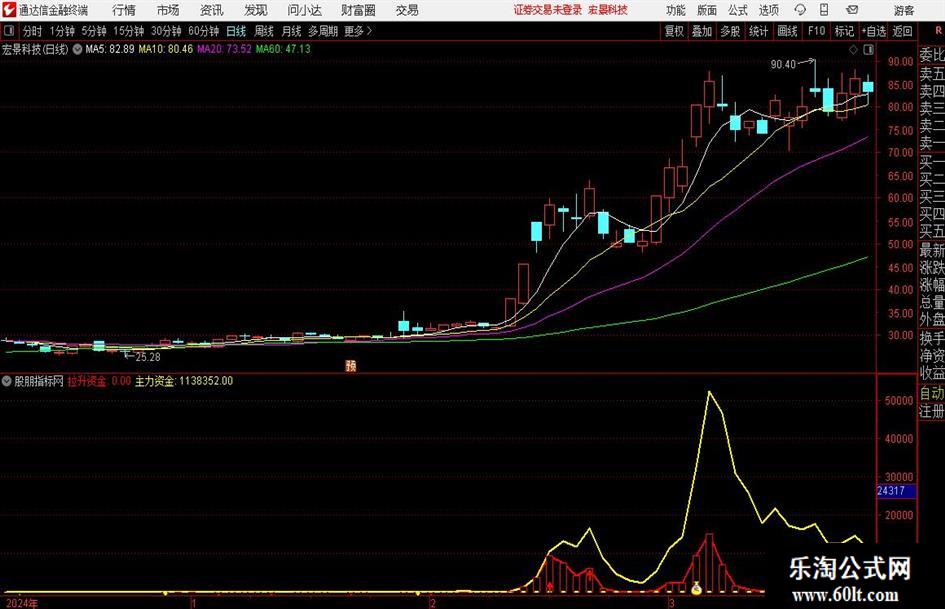Open the 选项 menu
Viewport: 945px width, 609px height.
pyautogui.click(x=768, y=10)
